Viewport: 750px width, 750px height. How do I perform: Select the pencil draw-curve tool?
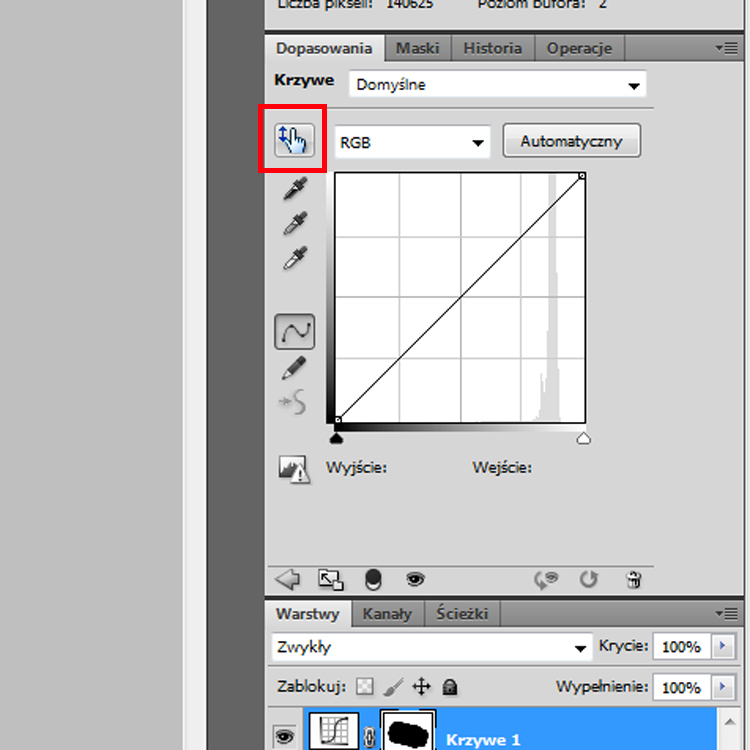(x=294, y=368)
